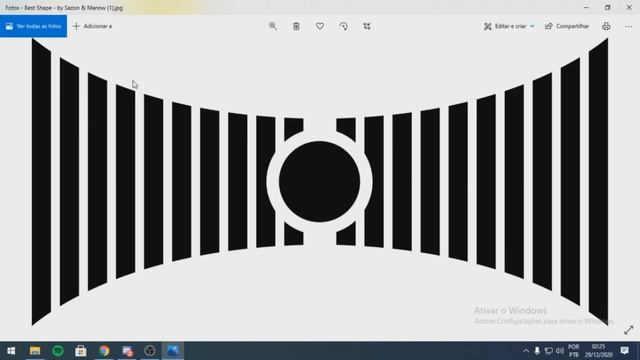Click Compartilhar share button
Screen dimensions: 640x360
(567, 26)
